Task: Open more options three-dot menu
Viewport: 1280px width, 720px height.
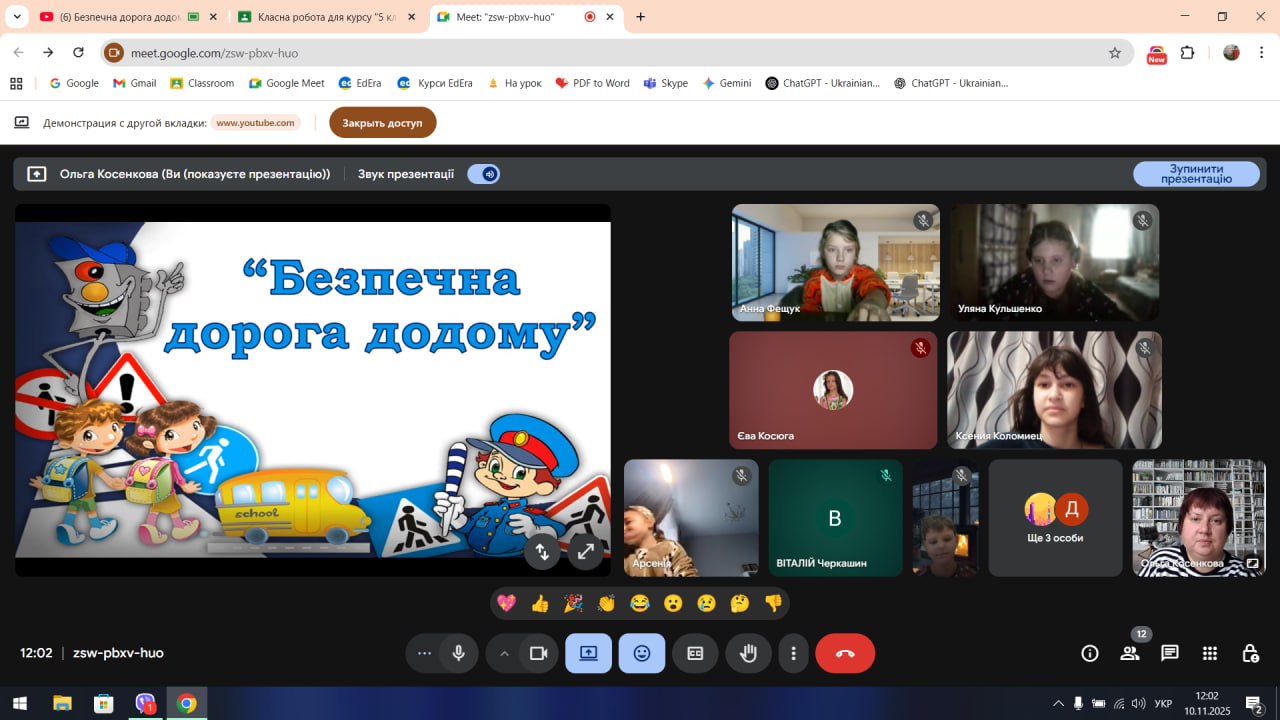Action: pyautogui.click(x=793, y=654)
